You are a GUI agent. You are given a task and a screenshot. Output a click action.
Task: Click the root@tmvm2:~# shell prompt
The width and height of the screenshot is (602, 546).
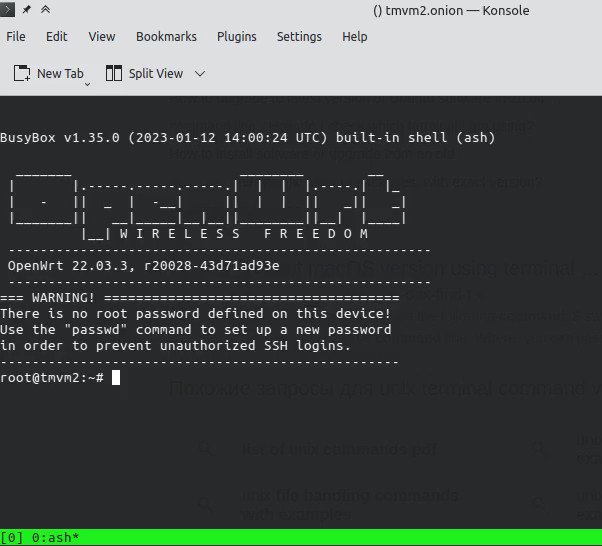pyautogui.click(x=52, y=378)
